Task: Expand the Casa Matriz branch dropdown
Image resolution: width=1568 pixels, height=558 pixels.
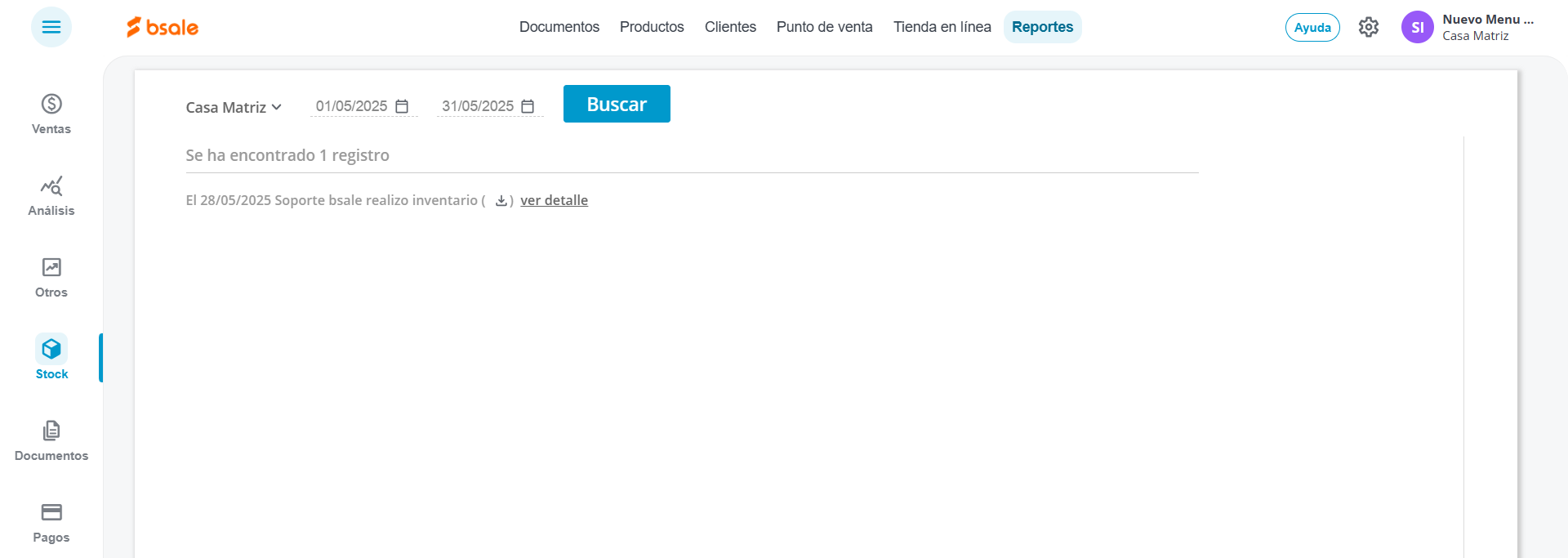Action: pyautogui.click(x=234, y=107)
